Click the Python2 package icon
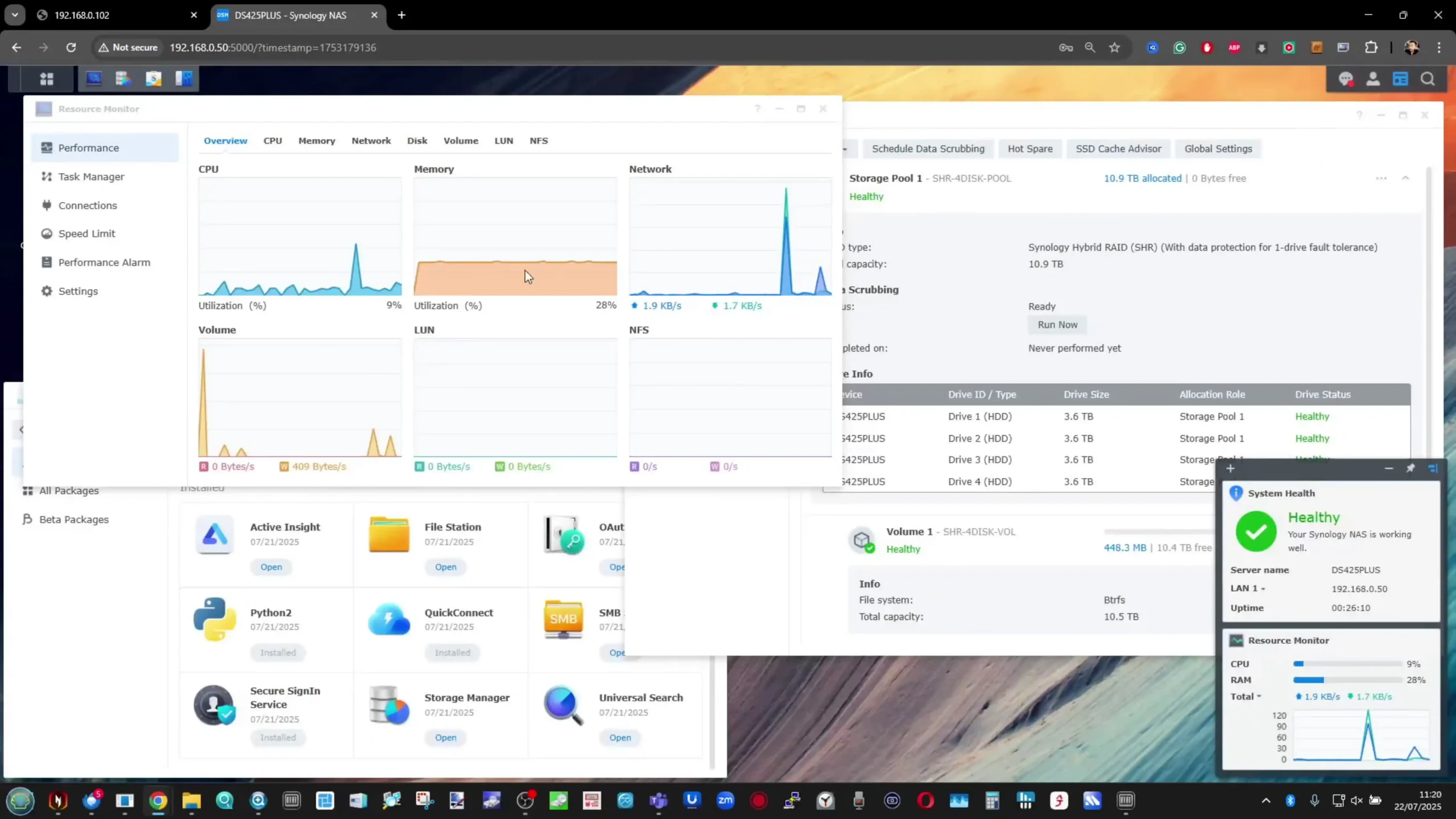This screenshot has width=1456, height=819. 214,619
